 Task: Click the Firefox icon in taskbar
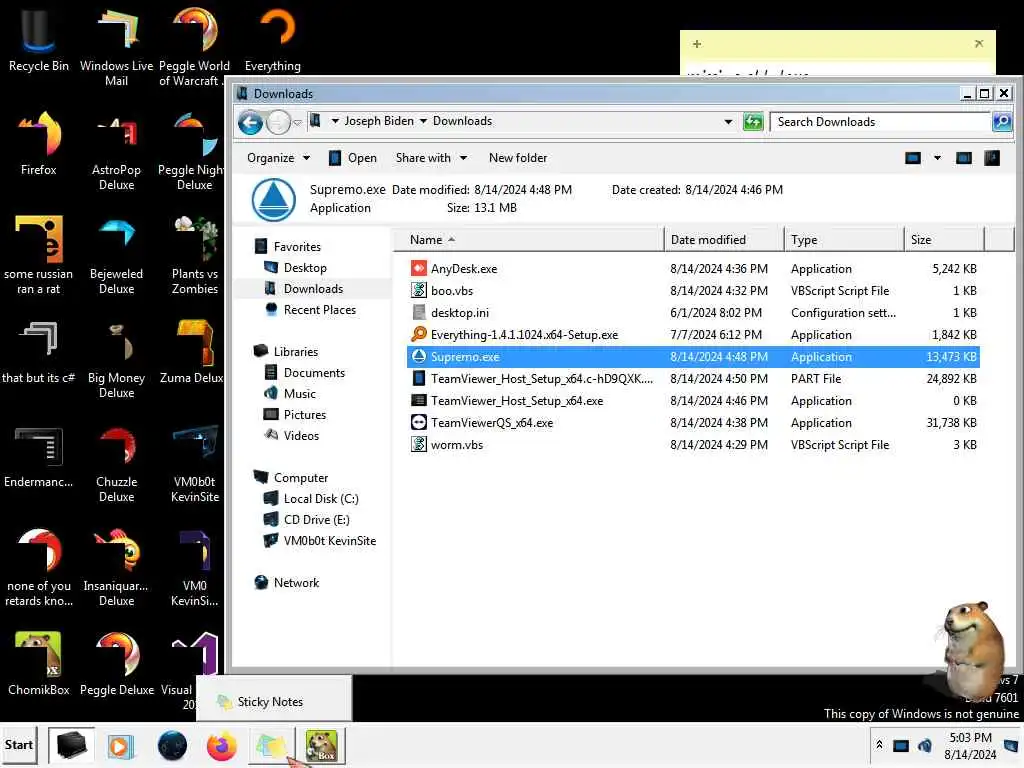click(221, 745)
